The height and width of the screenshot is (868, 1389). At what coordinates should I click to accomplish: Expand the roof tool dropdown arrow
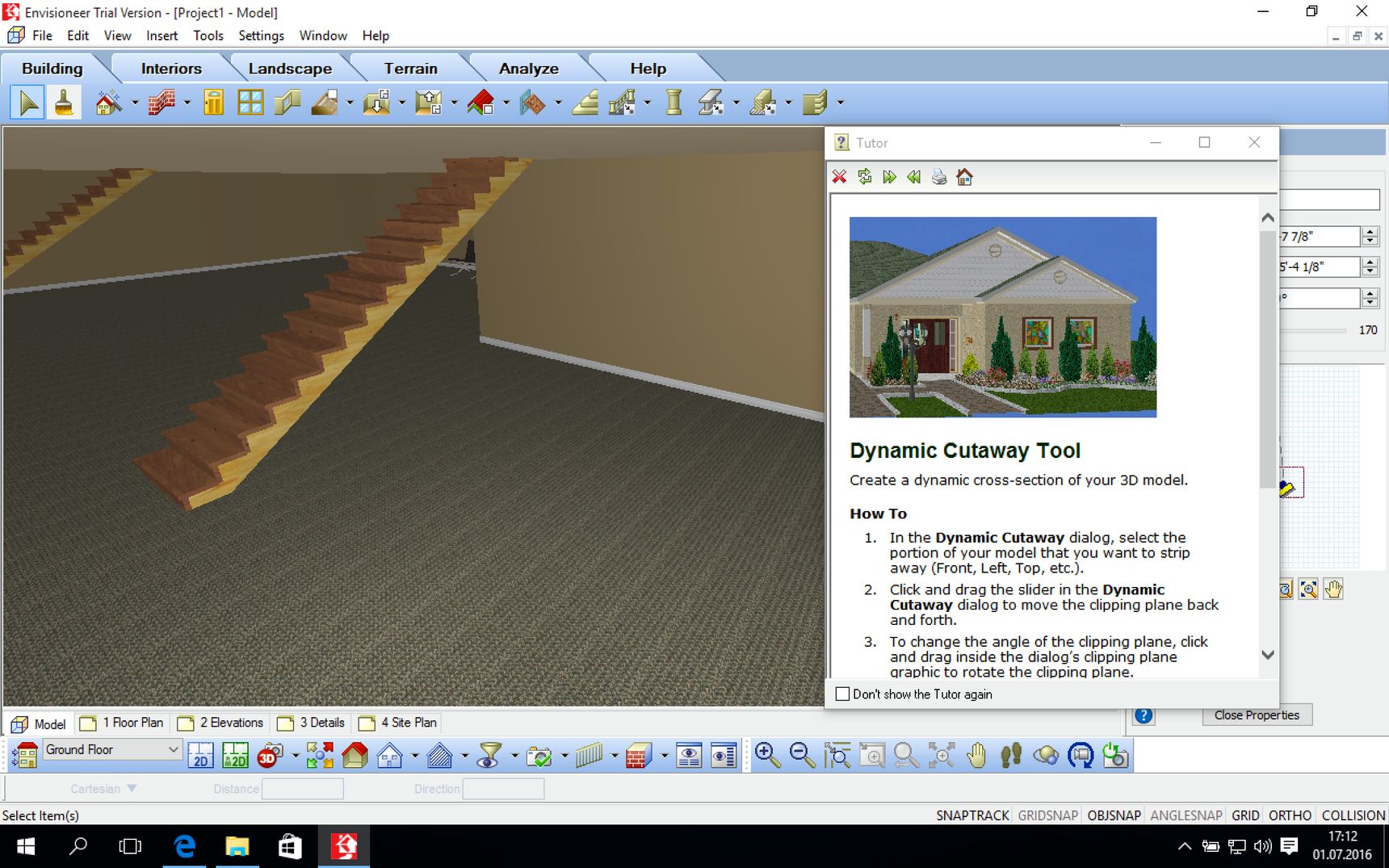point(506,103)
